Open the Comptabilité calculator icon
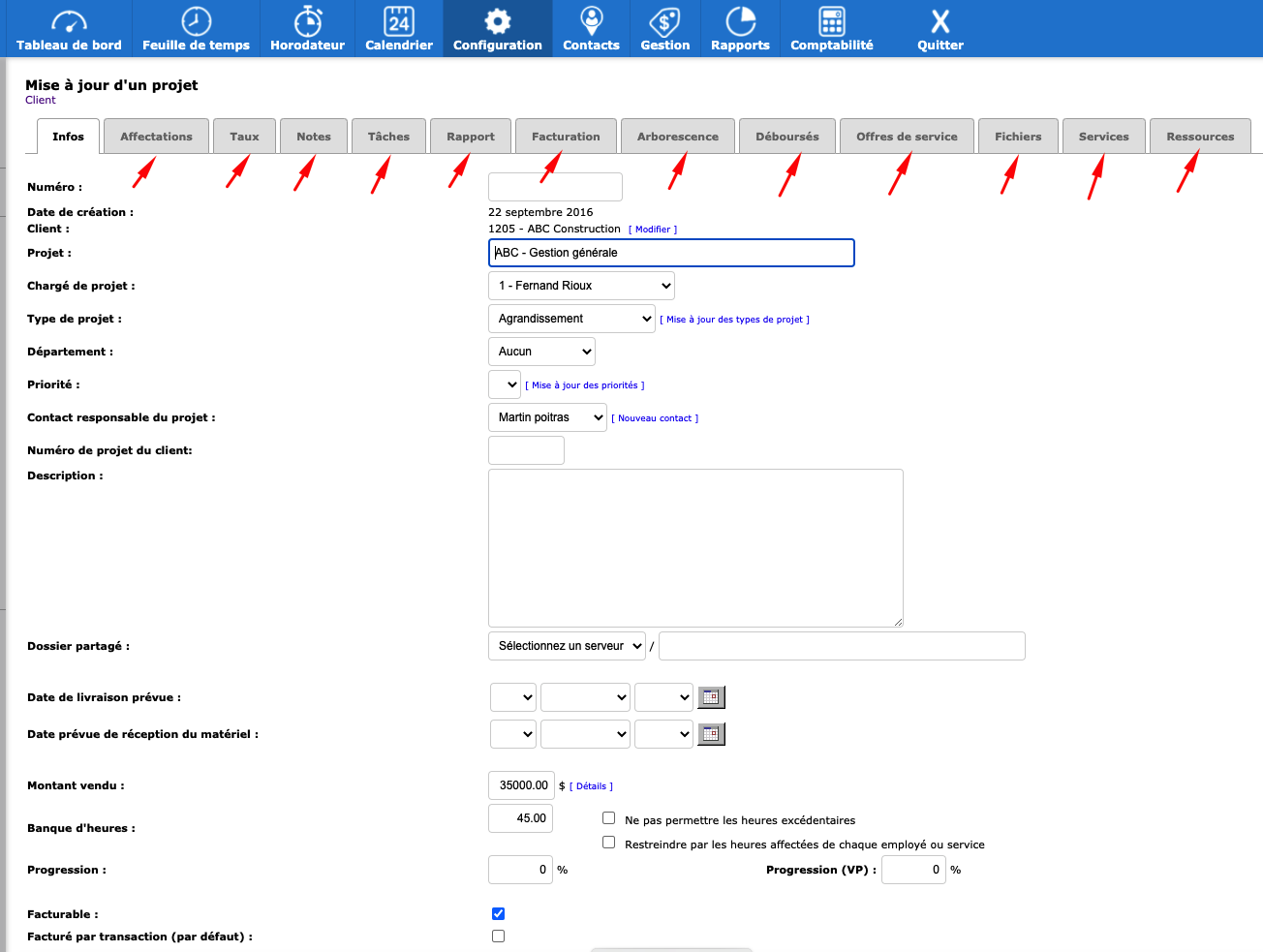 tap(831, 19)
